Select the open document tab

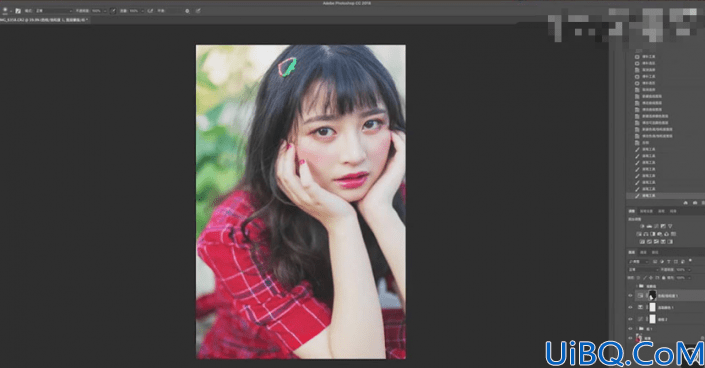point(44,20)
